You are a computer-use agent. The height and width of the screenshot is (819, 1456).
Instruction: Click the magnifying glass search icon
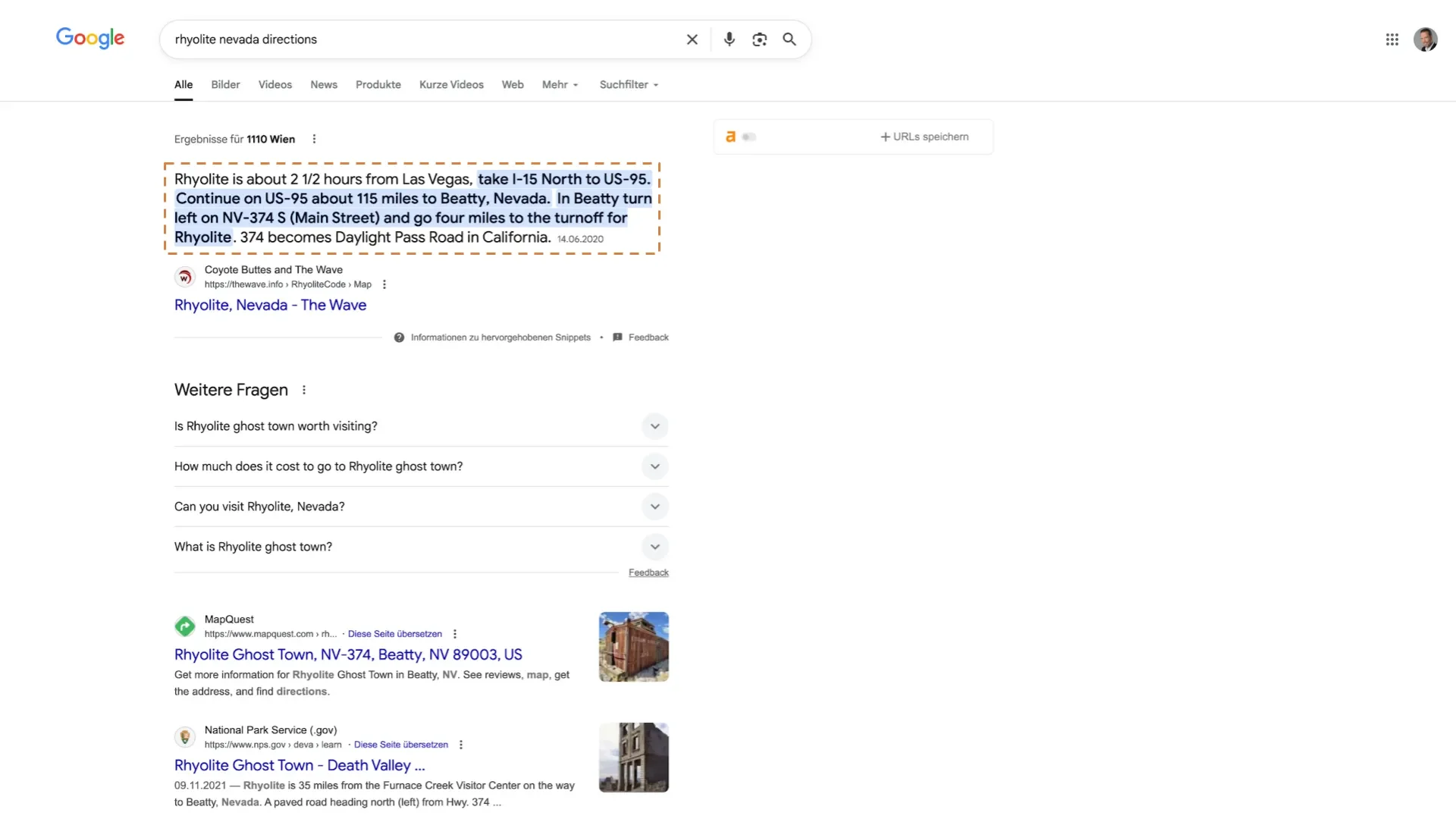coord(789,39)
